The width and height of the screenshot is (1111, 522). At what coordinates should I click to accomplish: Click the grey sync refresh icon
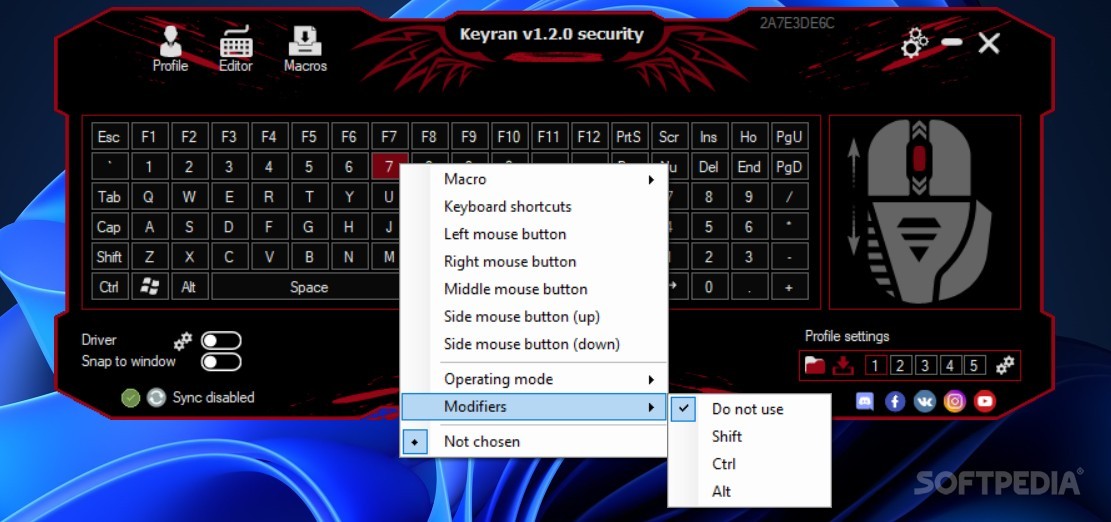[156, 398]
